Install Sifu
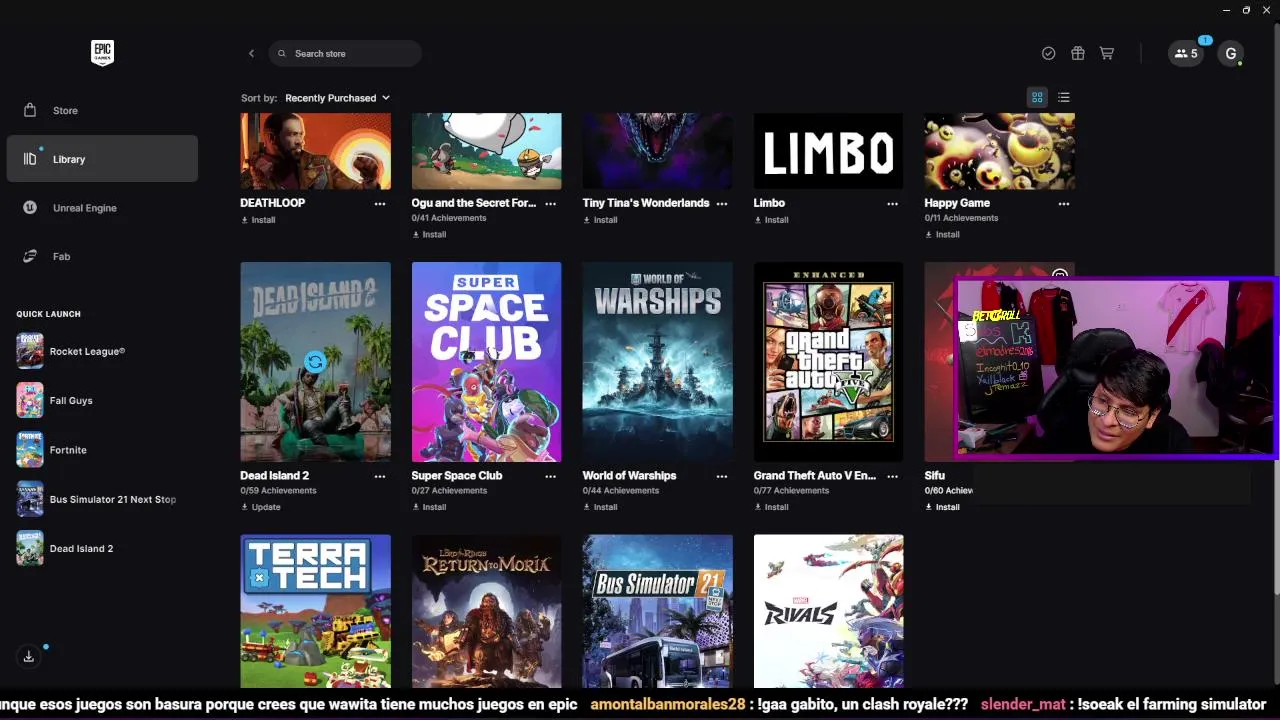 942,507
